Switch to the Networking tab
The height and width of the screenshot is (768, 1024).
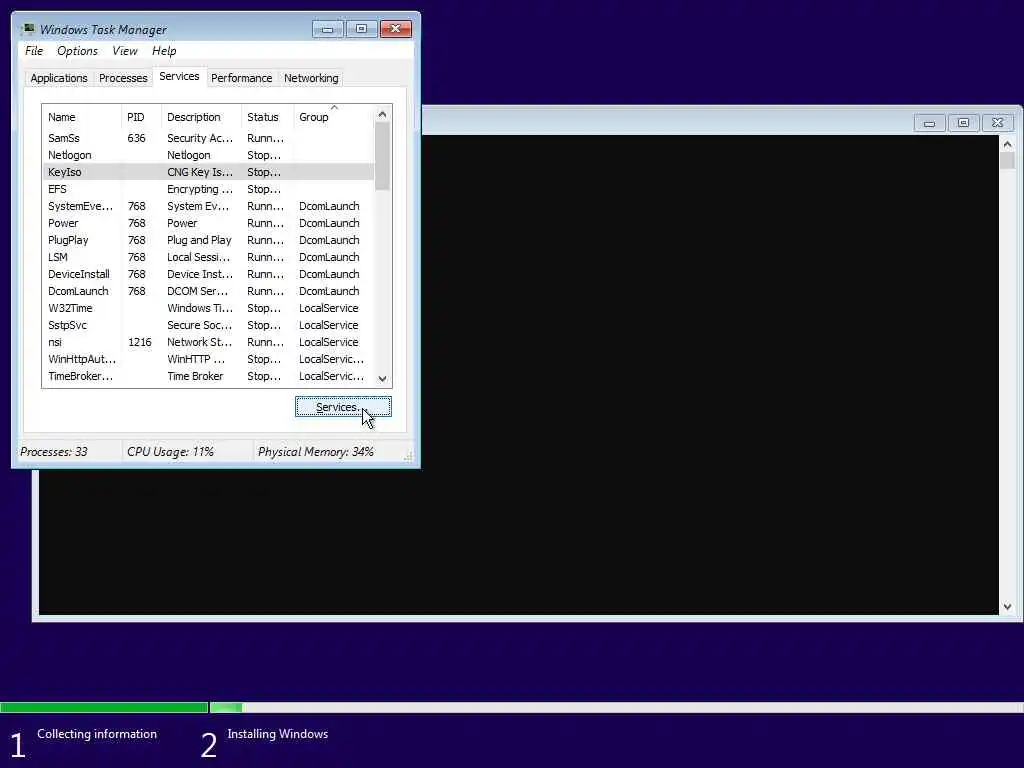[x=311, y=78]
